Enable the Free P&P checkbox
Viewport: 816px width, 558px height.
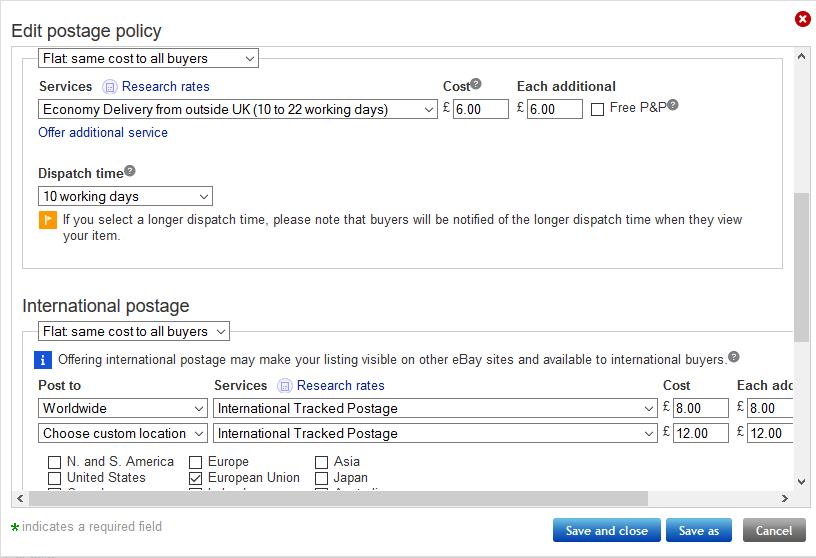(x=597, y=109)
